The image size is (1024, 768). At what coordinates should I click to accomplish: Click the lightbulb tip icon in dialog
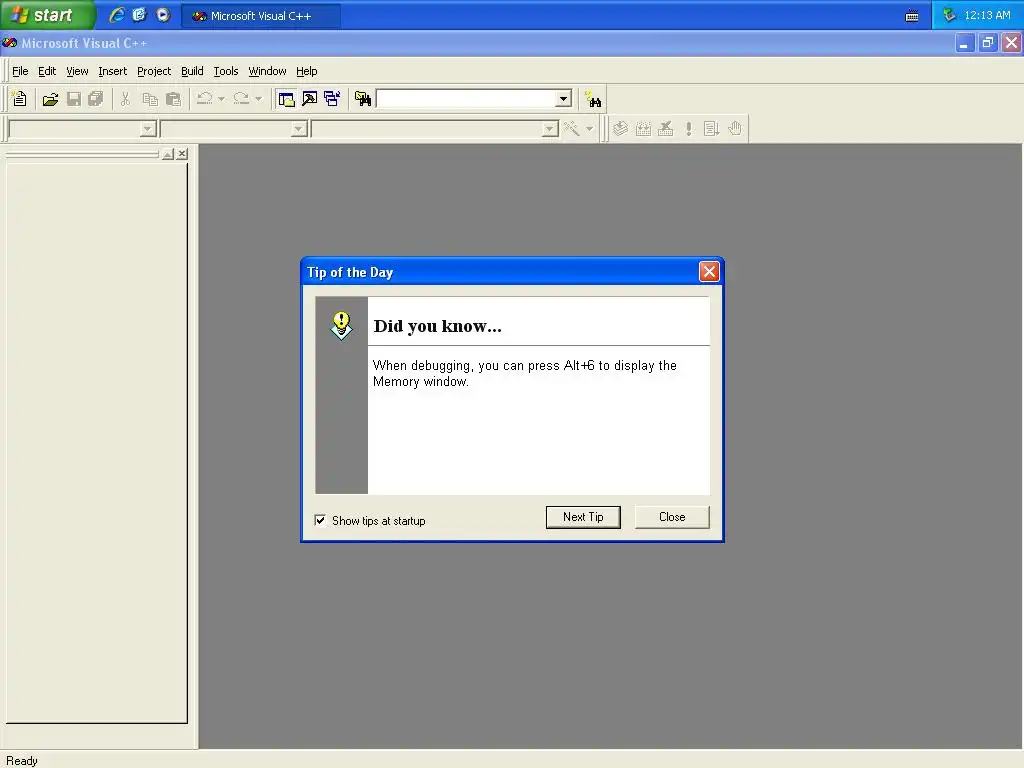[341, 325]
